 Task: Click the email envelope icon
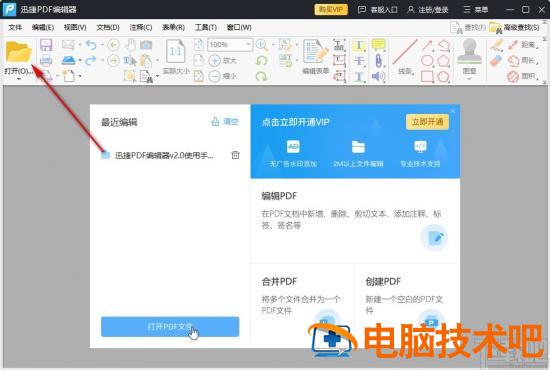click(x=68, y=45)
